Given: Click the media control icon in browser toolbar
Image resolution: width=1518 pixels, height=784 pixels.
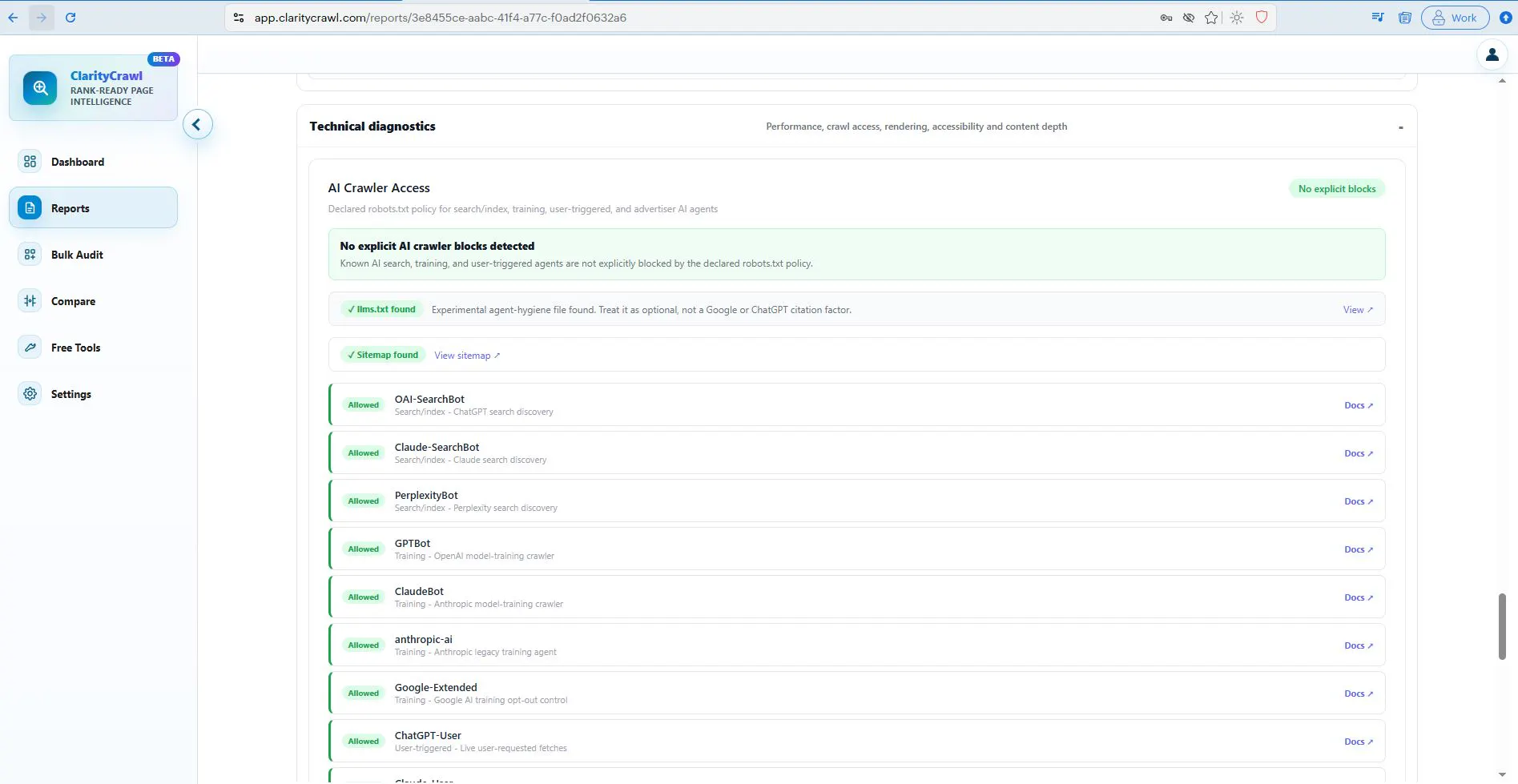Looking at the screenshot, I should (1378, 18).
